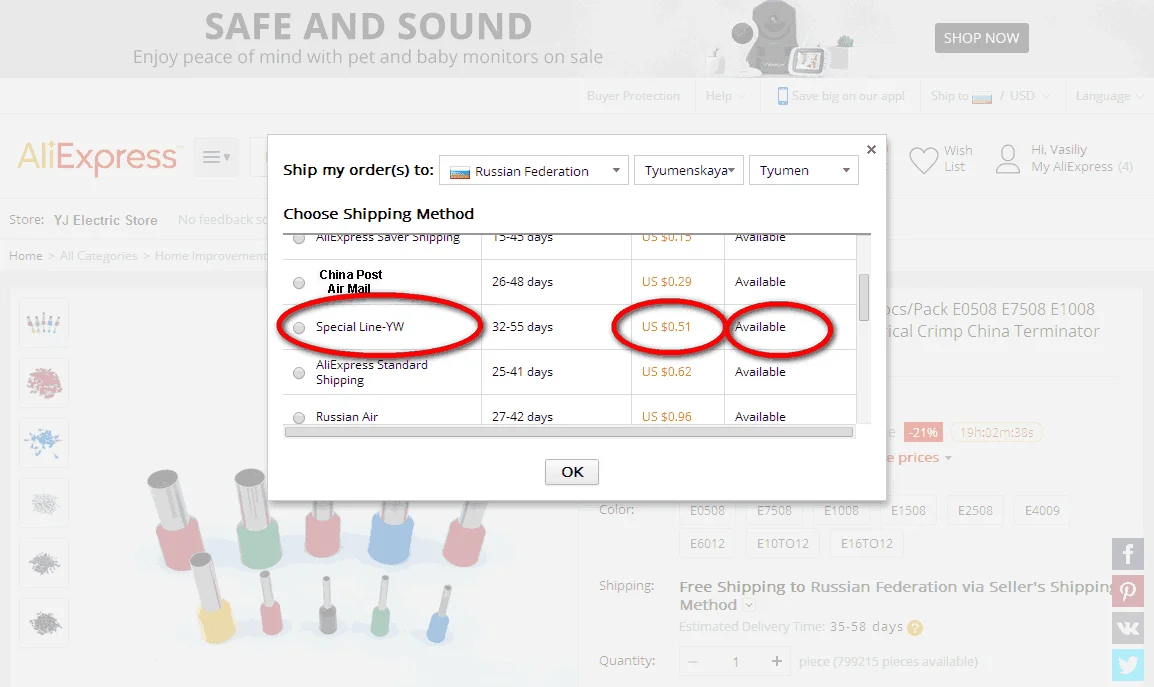Select AliExpress Saver Shipping radio button
Screen dimensions: 1154x687
pos(299,239)
